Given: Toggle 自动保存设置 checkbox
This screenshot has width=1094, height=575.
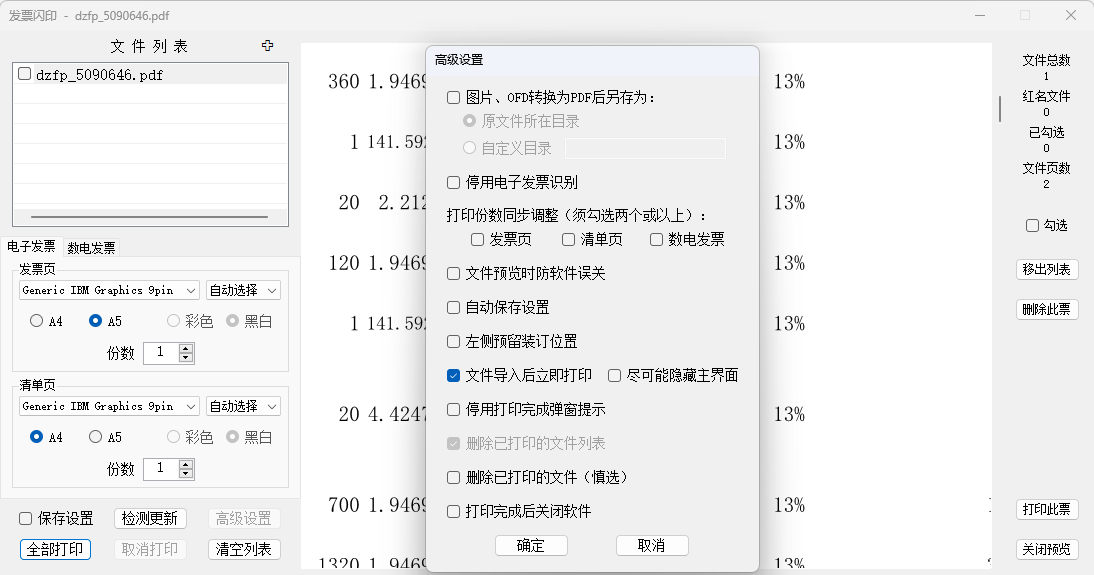Looking at the screenshot, I should click(454, 308).
